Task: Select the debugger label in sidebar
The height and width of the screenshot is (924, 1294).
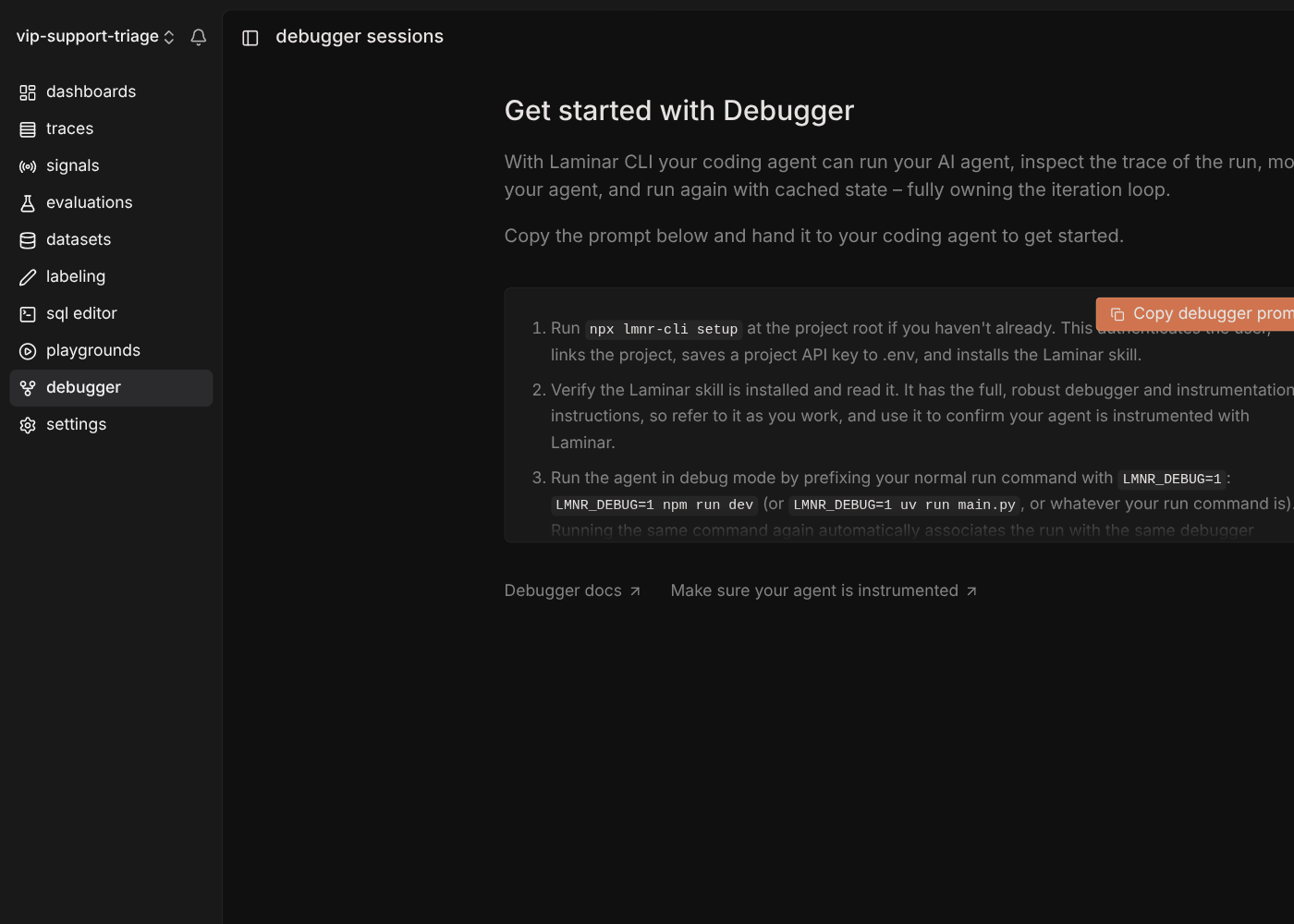Action: coord(83,387)
